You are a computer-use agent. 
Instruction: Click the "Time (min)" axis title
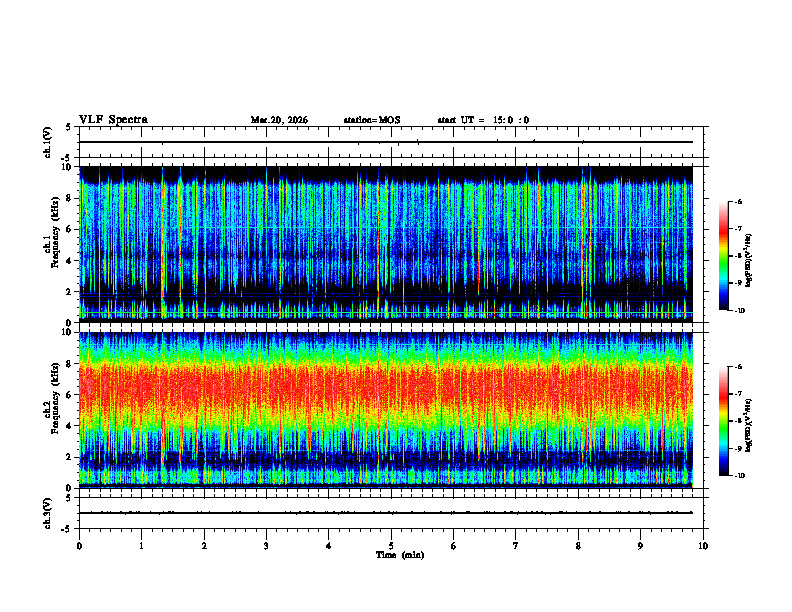[400, 555]
